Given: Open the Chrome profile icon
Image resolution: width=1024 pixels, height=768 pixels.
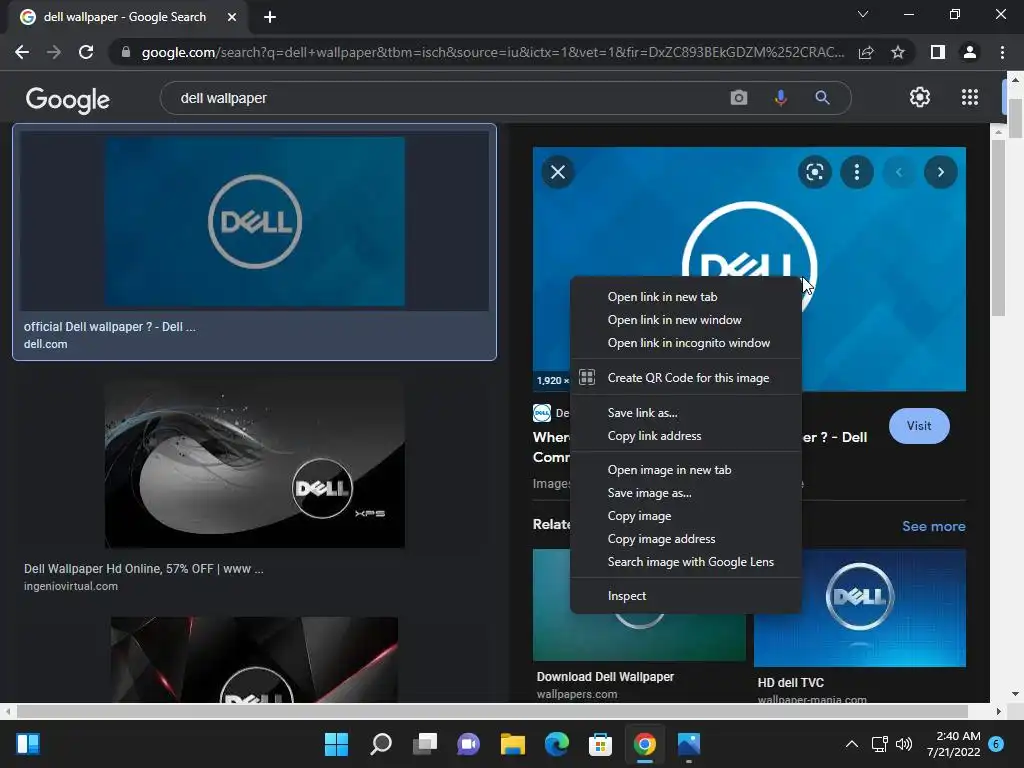Looking at the screenshot, I should coord(970,52).
